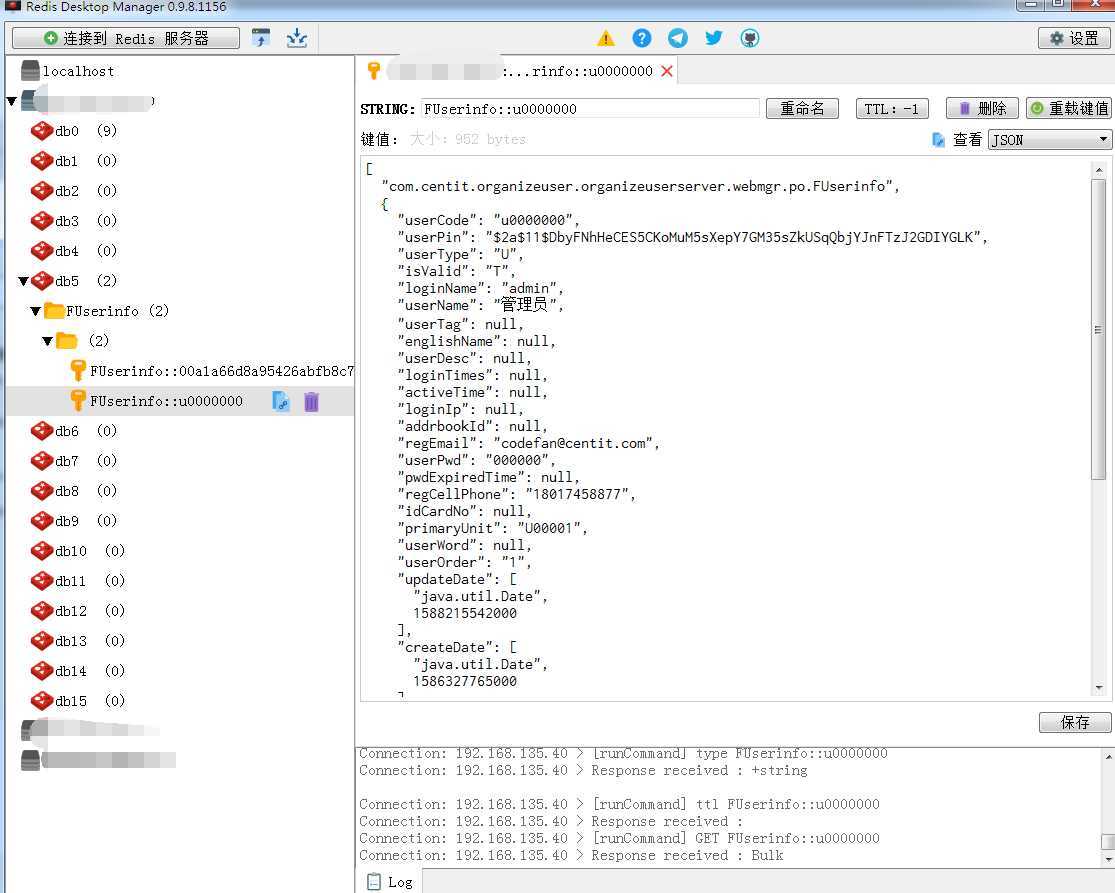Click the "loginName": "admin" line
Viewport: 1115px width, 893px height.
click(480, 289)
